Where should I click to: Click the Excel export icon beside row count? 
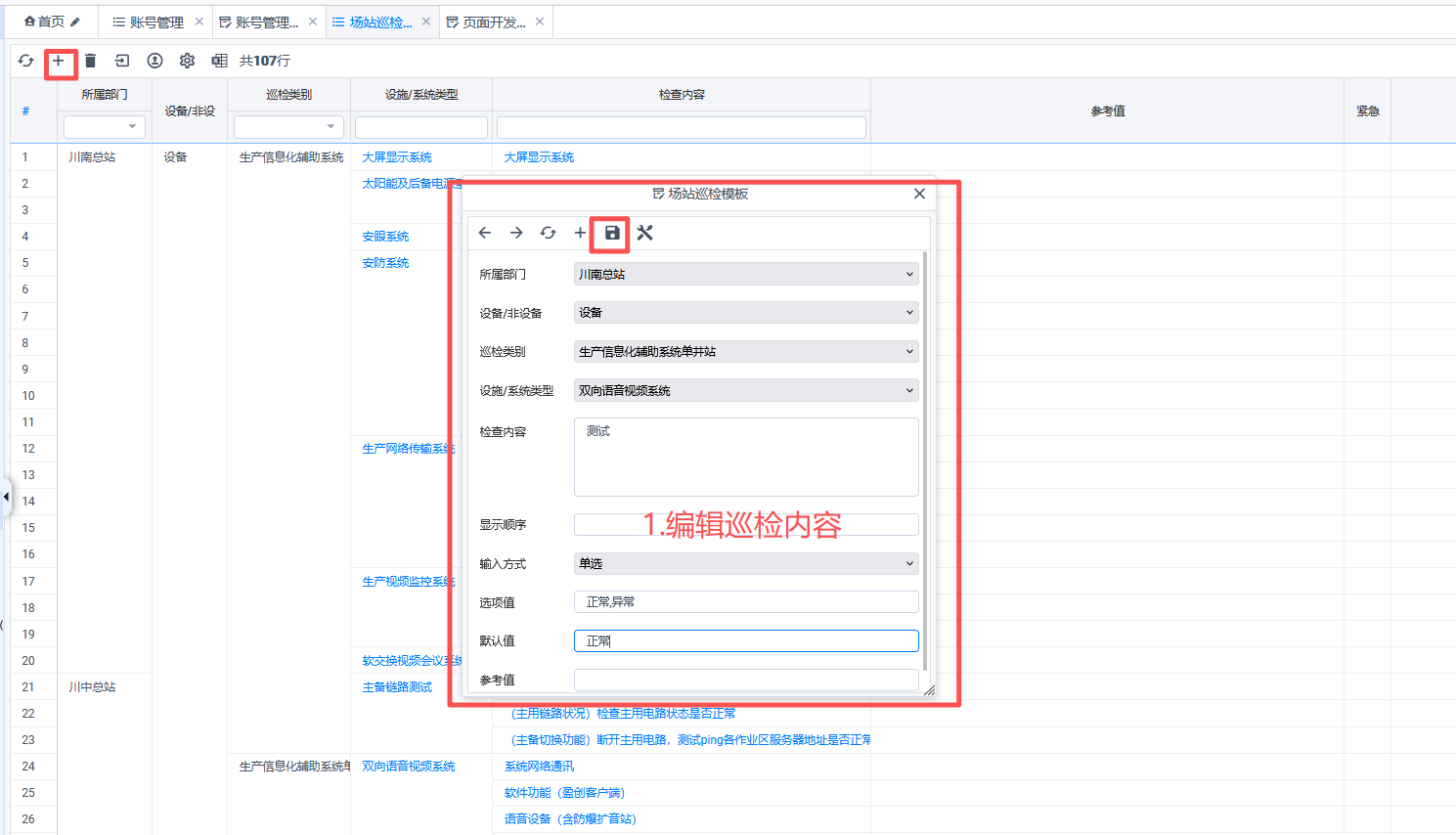(219, 61)
